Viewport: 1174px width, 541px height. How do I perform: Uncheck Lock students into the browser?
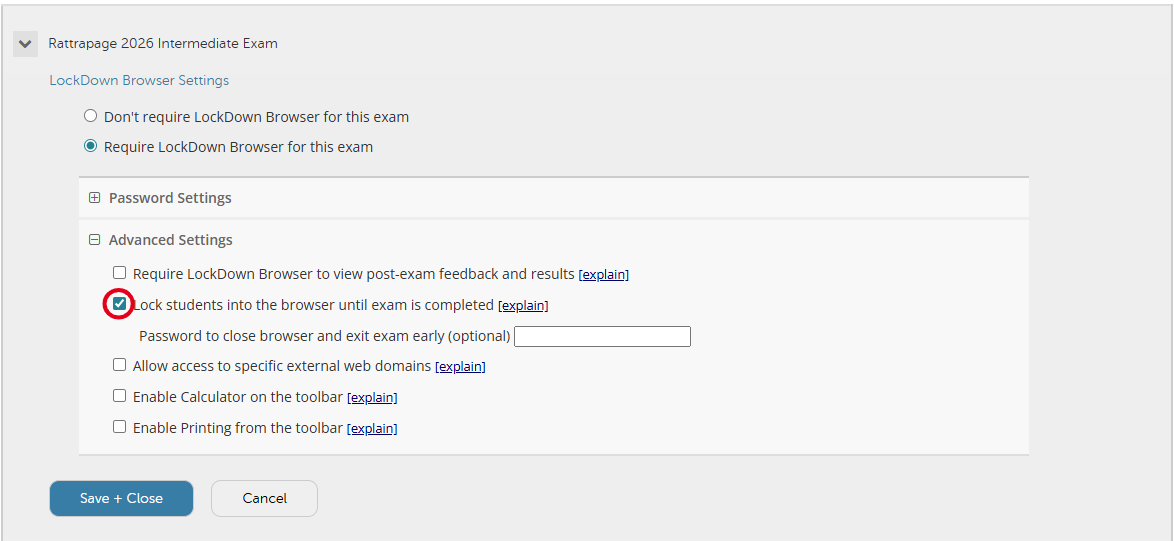tap(120, 303)
